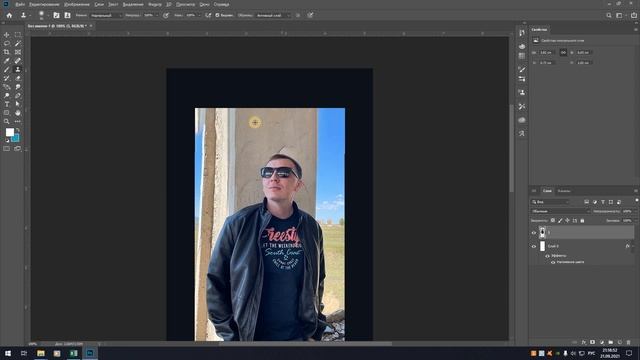Open search magnifier in top right
The image size is (640, 360).
609,15
